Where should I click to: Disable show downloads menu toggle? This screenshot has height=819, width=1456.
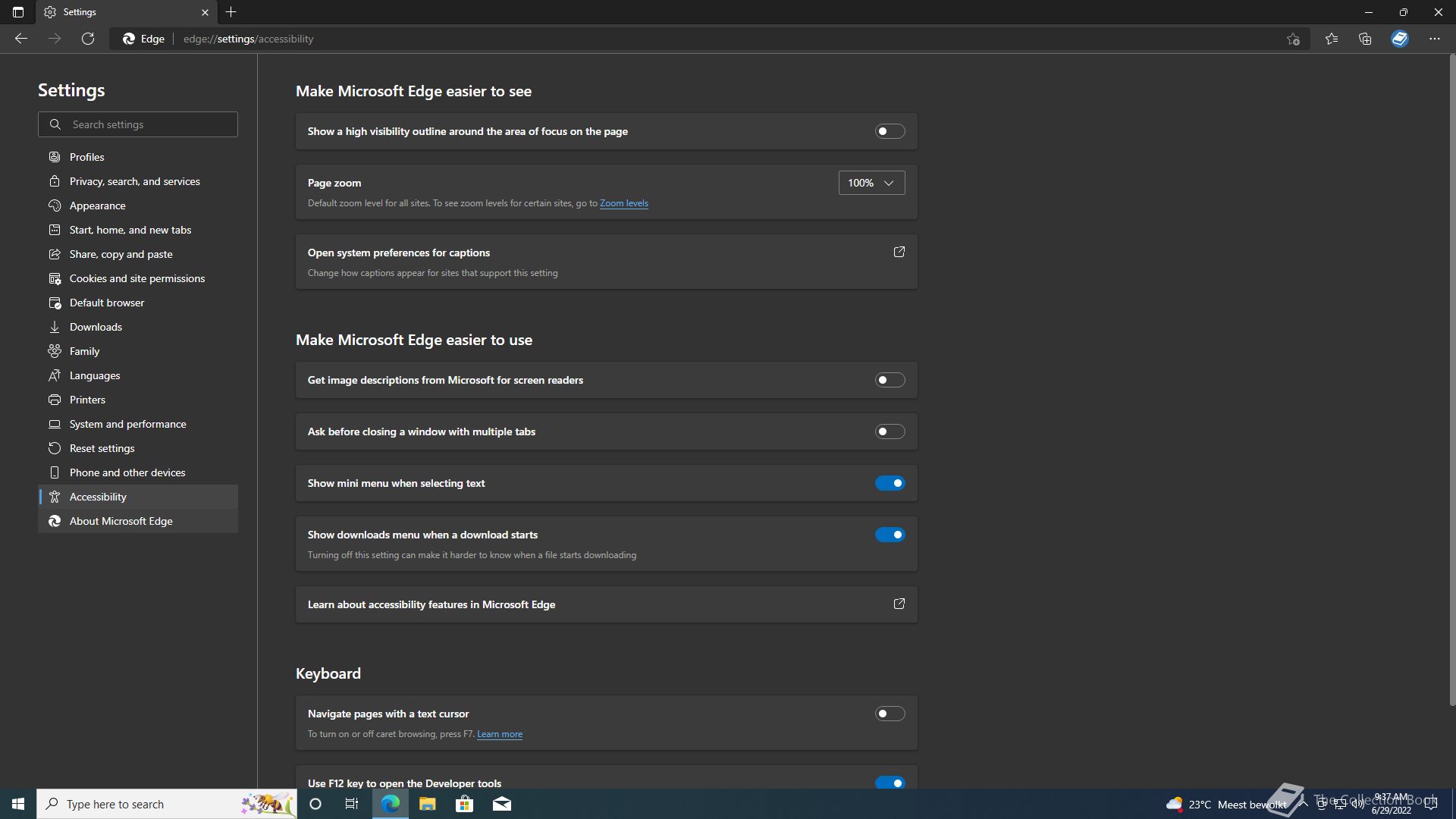(890, 535)
